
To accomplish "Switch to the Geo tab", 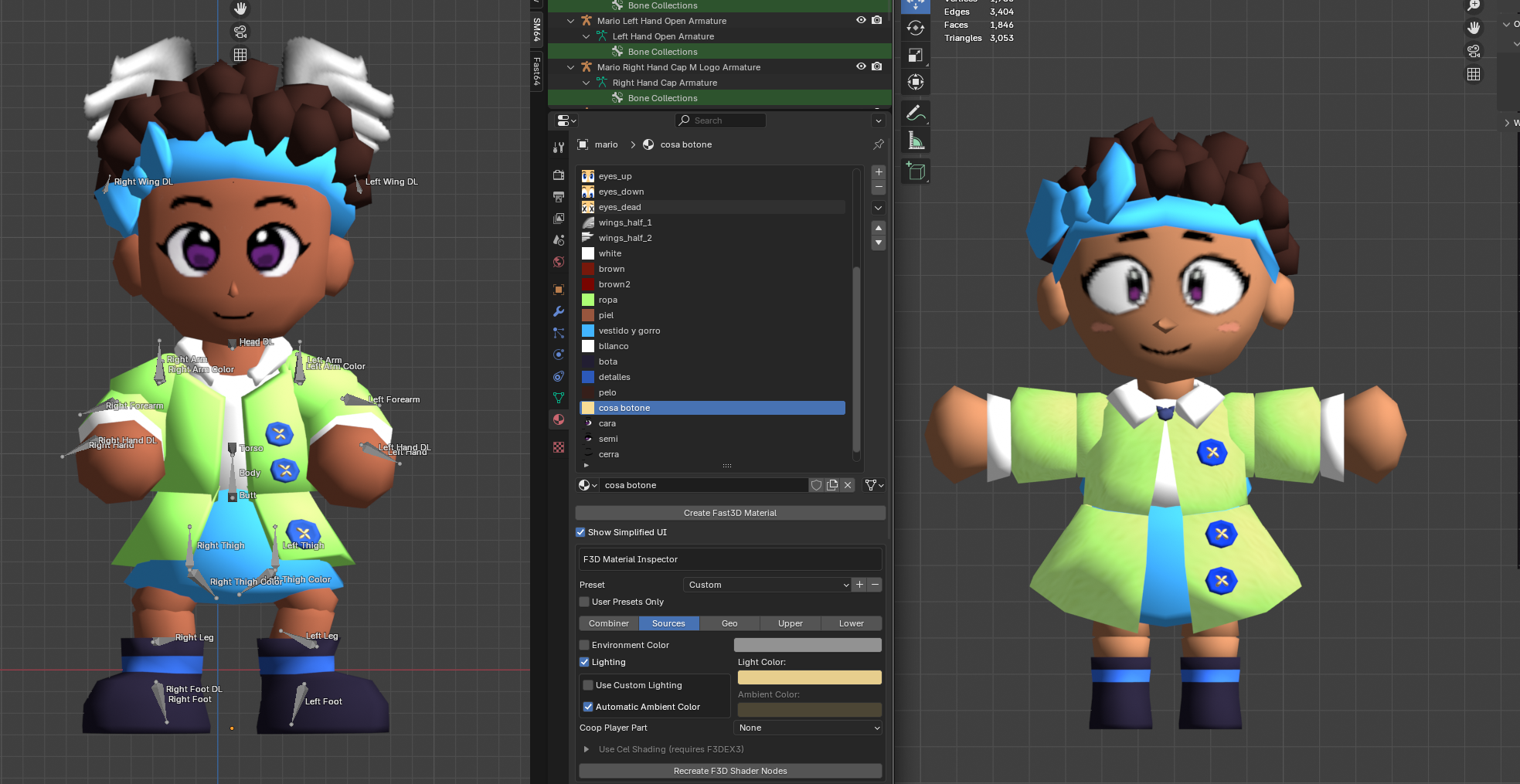I will click(729, 623).
